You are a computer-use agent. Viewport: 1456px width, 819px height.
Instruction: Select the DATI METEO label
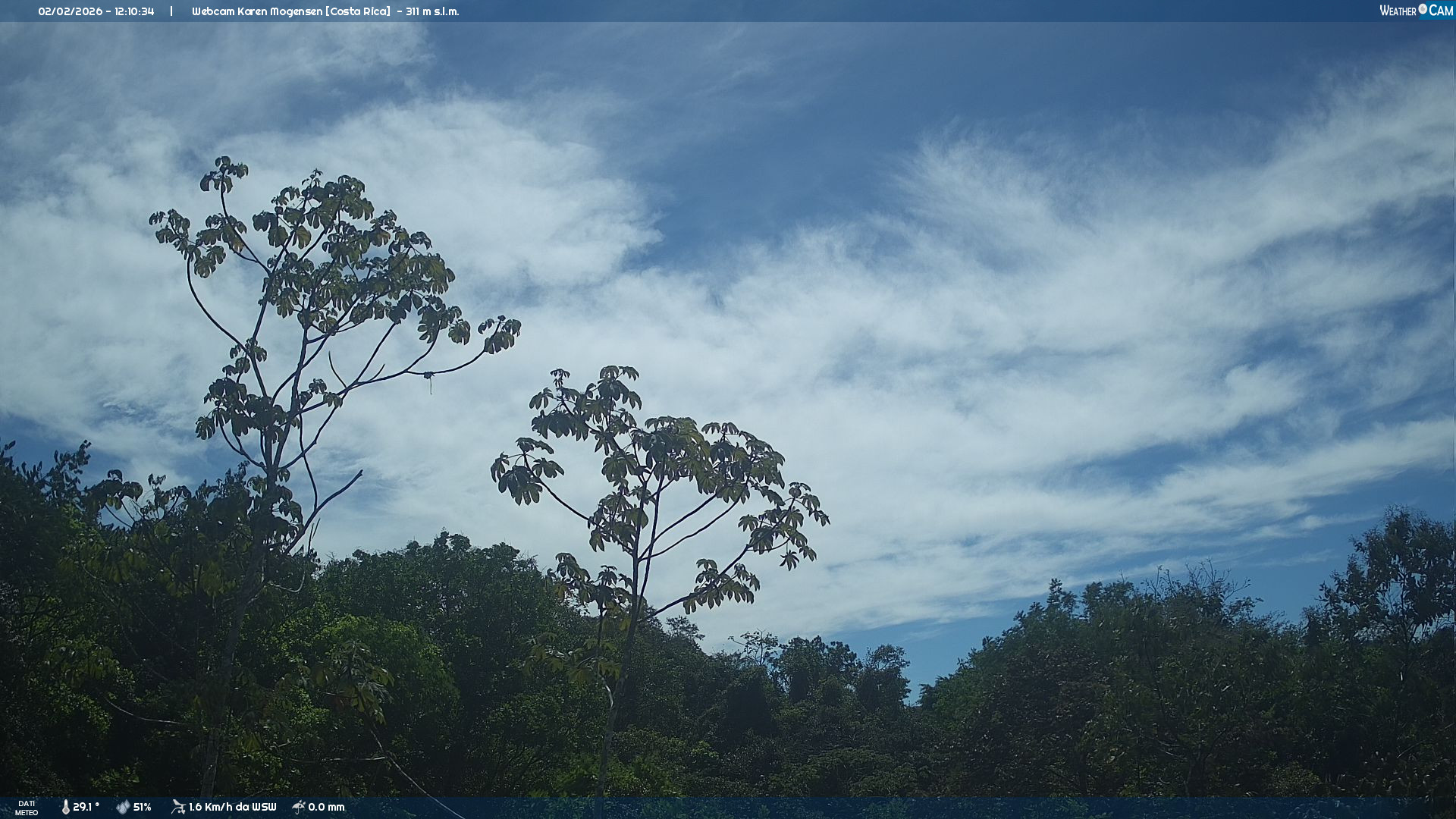27,808
